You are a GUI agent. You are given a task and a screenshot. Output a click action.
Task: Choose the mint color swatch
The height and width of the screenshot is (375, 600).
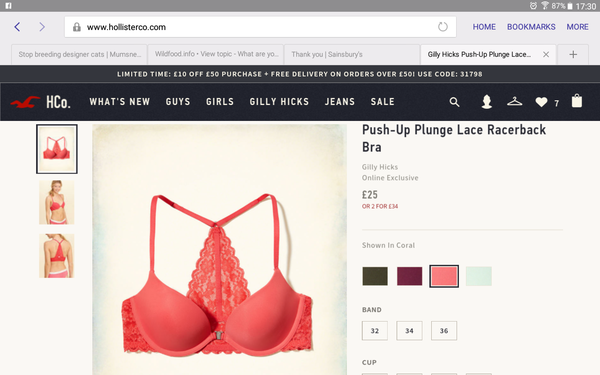click(x=479, y=276)
